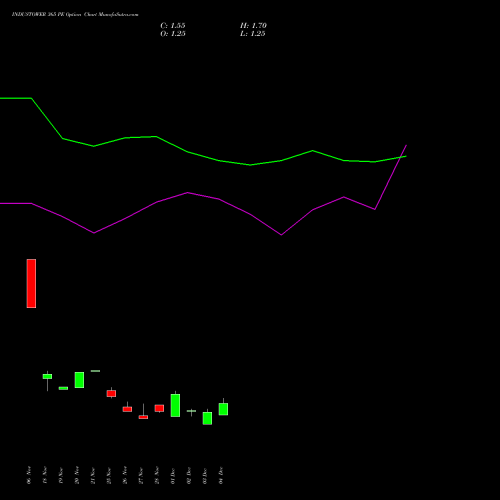Click the low value L: 1.25
Viewport: 500px width, 500px height.
click(x=253, y=34)
